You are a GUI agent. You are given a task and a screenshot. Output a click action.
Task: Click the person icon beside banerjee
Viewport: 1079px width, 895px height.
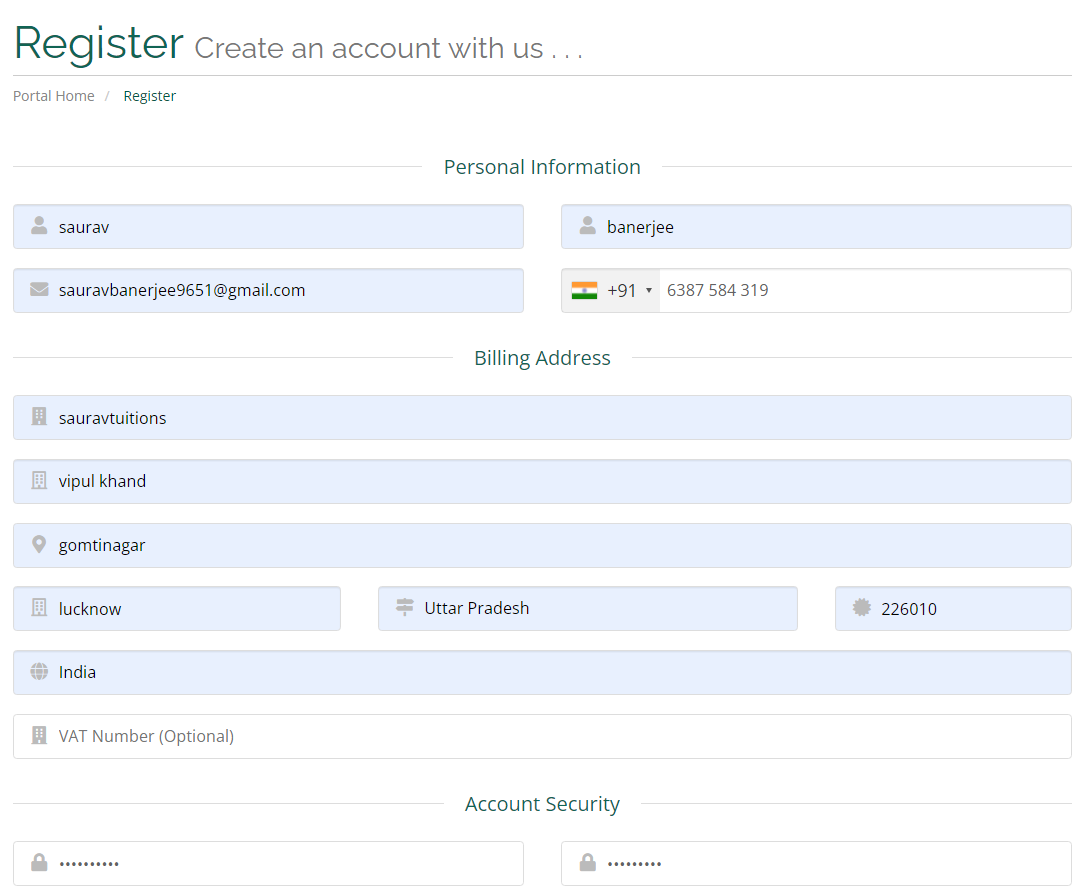[x=586, y=226]
